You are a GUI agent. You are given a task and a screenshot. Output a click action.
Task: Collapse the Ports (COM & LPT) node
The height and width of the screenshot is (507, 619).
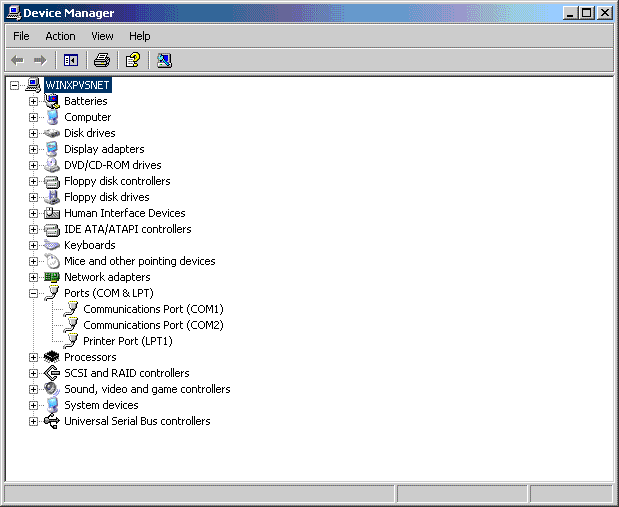(34, 293)
